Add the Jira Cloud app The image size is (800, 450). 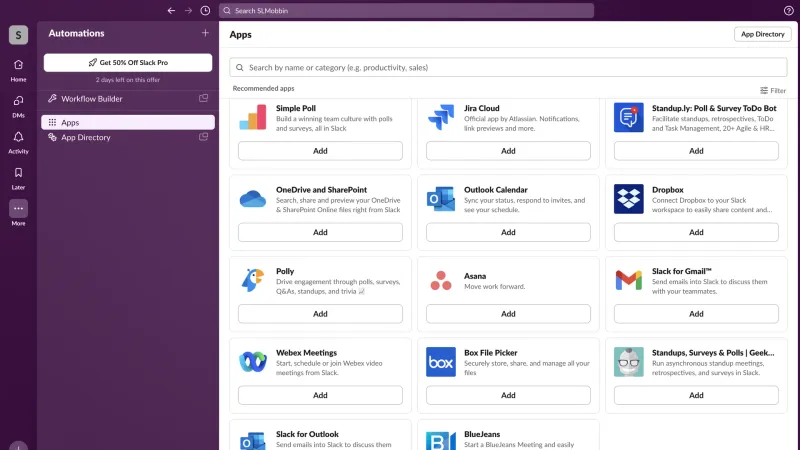point(508,151)
